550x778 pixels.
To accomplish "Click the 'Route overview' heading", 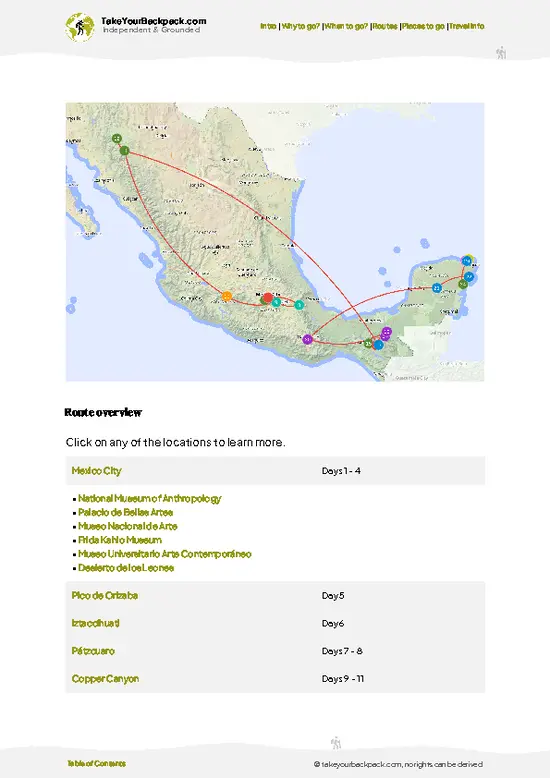I will point(103,412).
